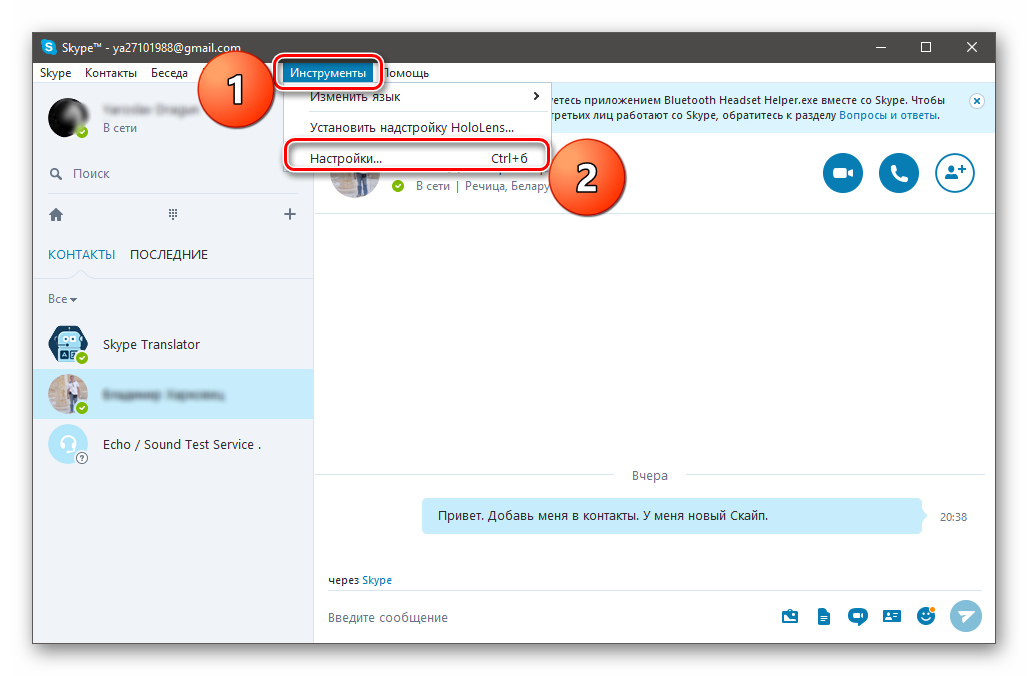The image size is (1028, 676).
Task: Click the 20:38 message timestamp
Action: pyautogui.click(x=953, y=517)
